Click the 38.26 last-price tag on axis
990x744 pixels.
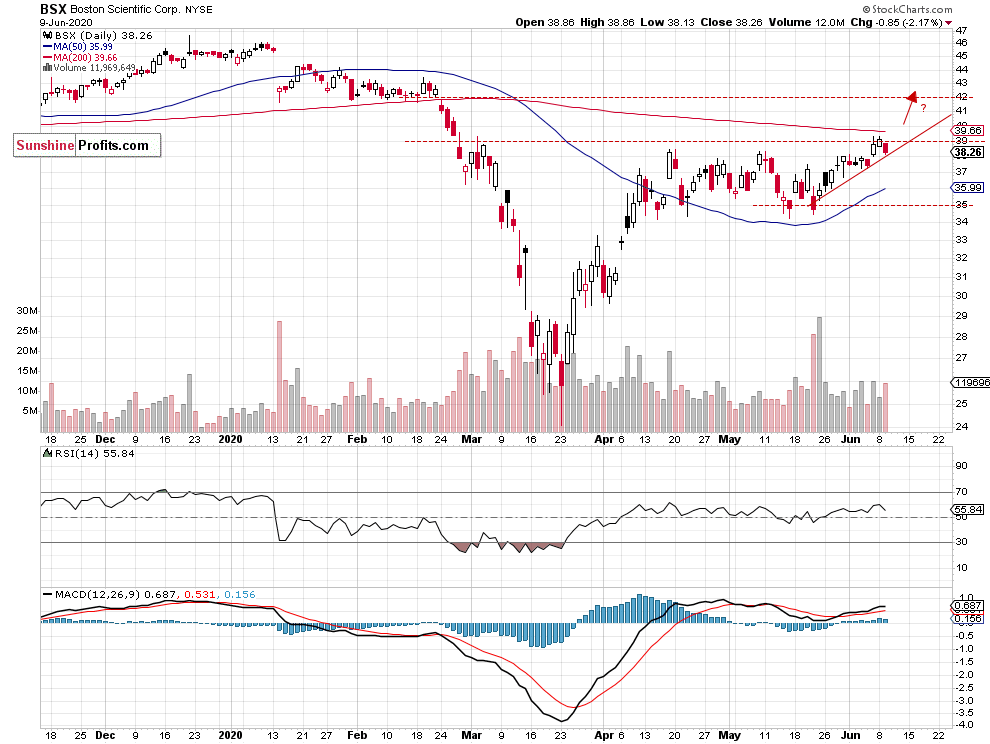[967, 152]
